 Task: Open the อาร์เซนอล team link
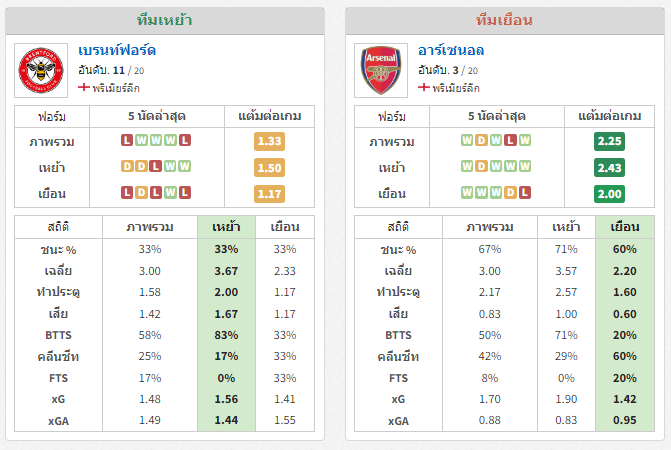click(451, 50)
